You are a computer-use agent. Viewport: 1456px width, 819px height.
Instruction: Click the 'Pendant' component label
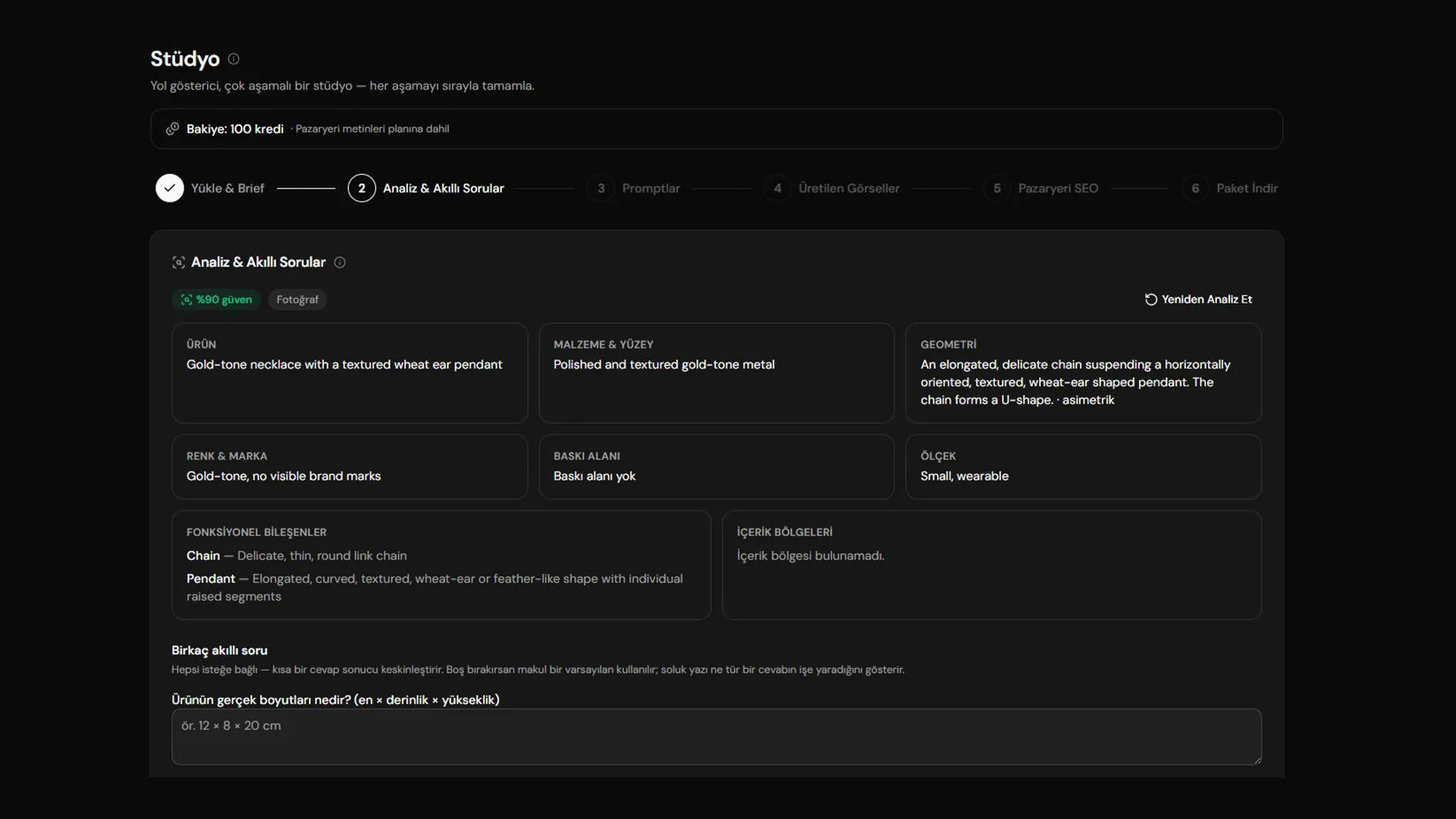pos(211,579)
